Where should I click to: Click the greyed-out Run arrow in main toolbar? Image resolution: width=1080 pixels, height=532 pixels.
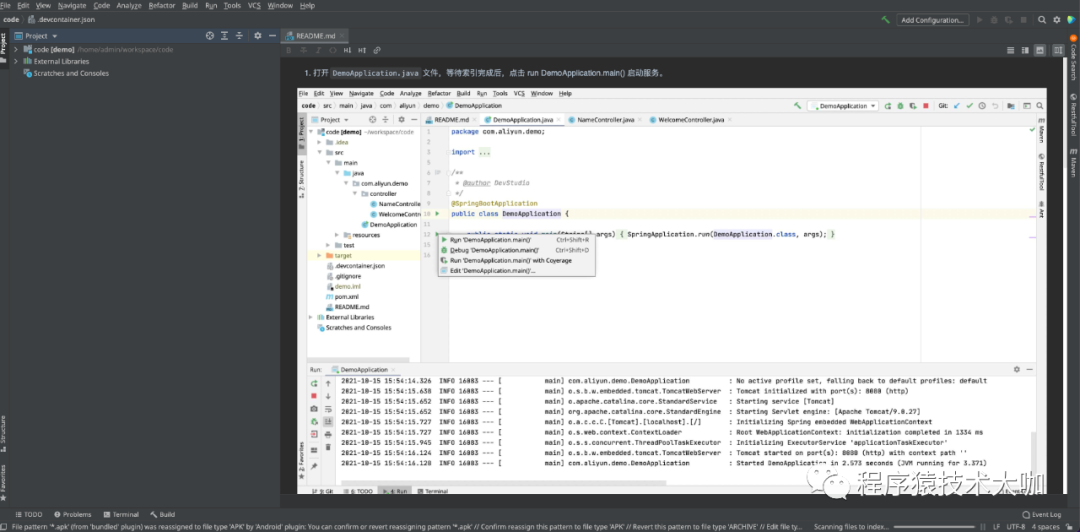(x=979, y=20)
